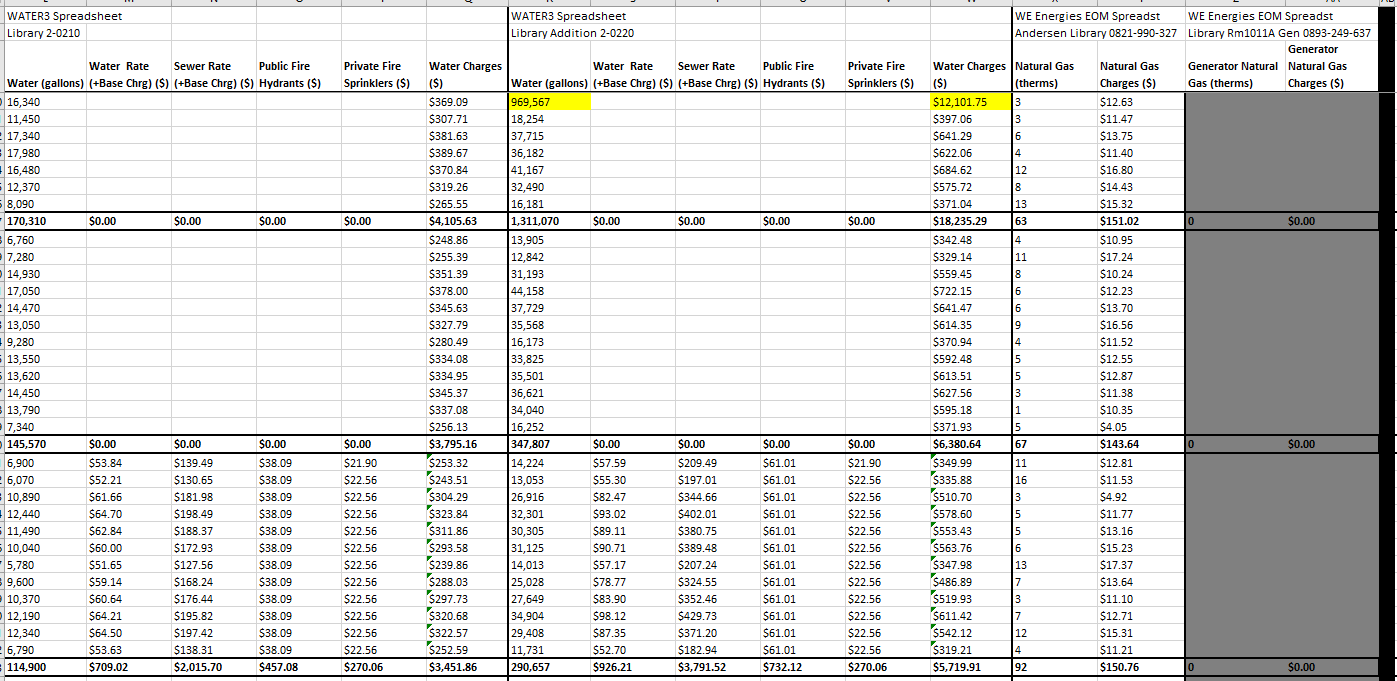Select the cell containing 41,167
The image size is (1397, 681).
tap(550, 170)
